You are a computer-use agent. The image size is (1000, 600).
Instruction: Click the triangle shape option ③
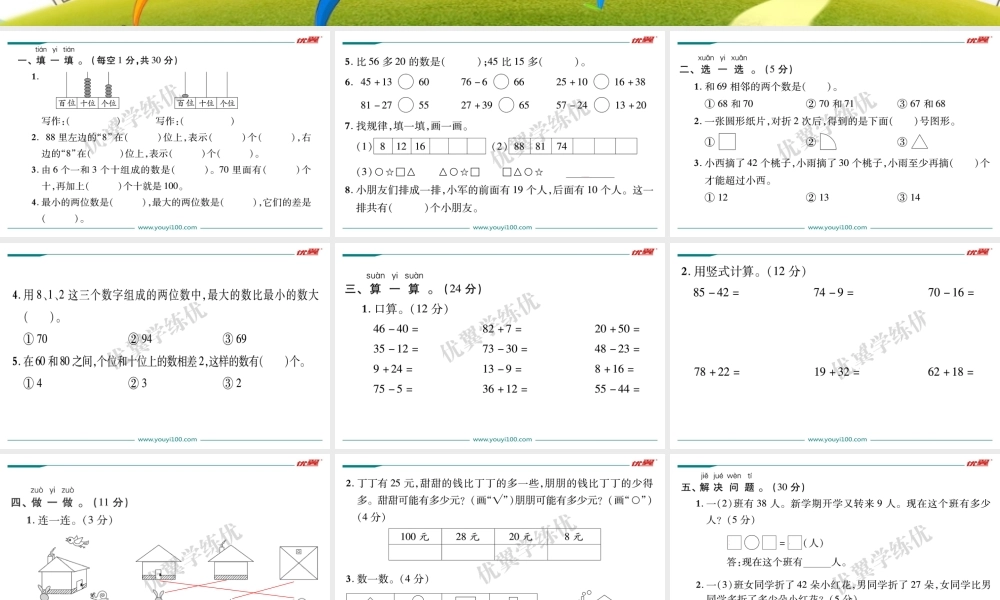(918, 143)
